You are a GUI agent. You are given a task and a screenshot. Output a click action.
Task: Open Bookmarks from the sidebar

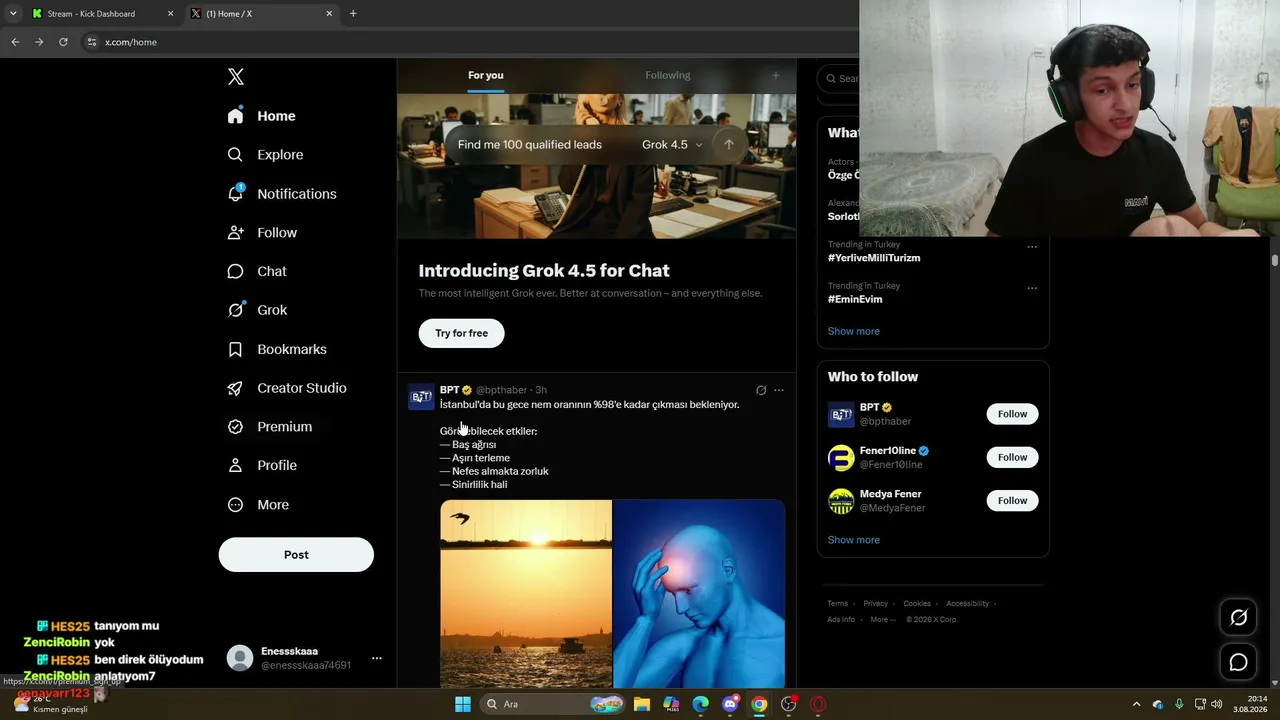277,349
